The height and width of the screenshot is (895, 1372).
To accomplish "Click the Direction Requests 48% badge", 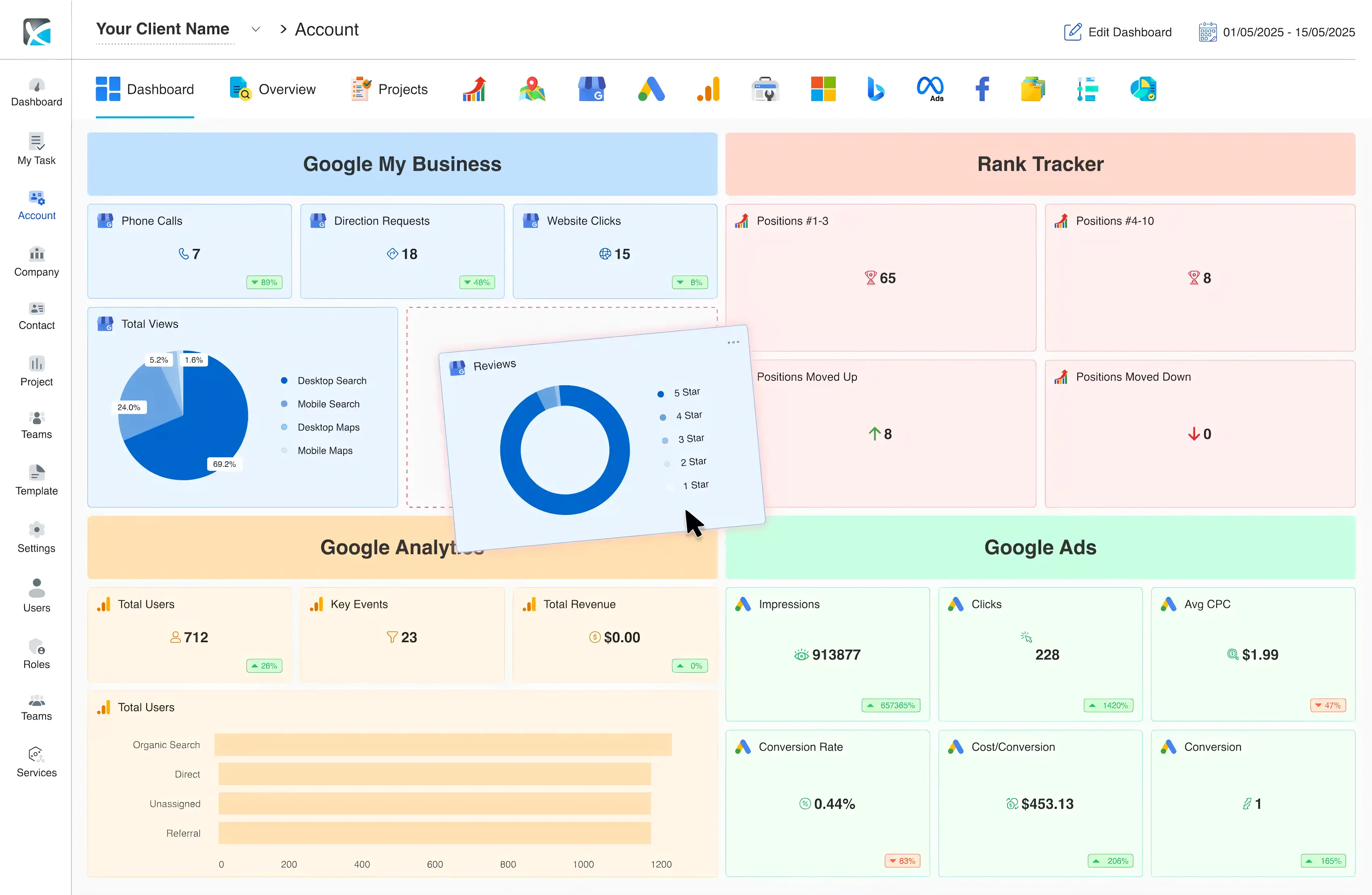I will [x=477, y=282].
